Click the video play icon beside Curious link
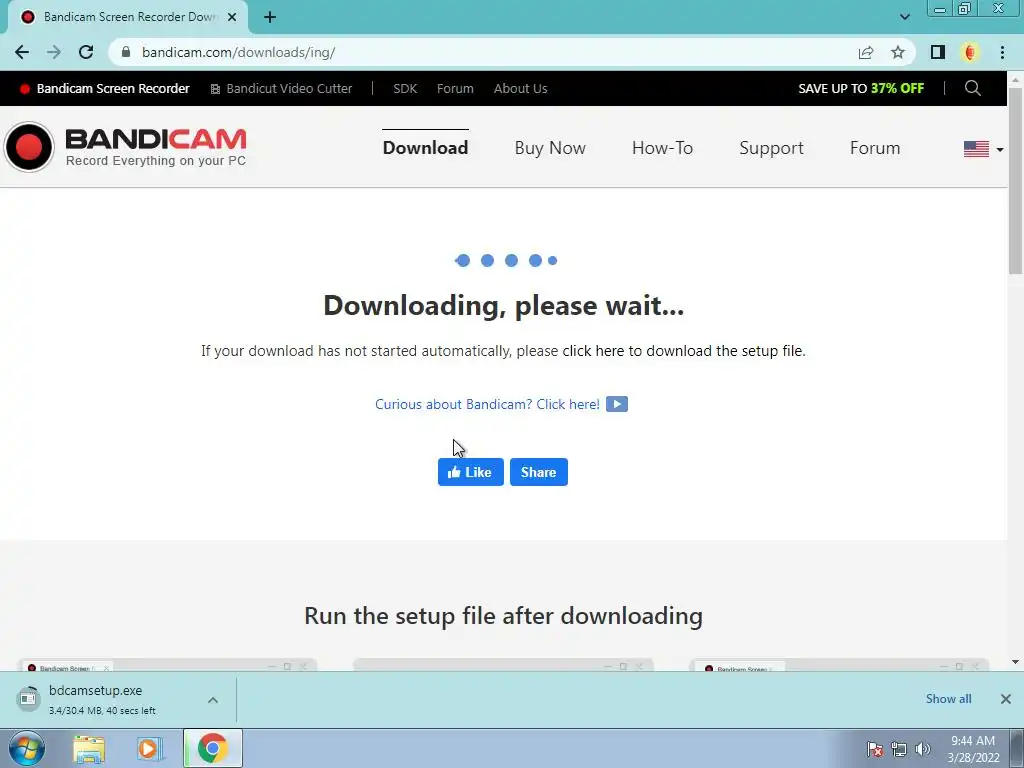Viewport: 1024px width, 768px height. point(616,404)
